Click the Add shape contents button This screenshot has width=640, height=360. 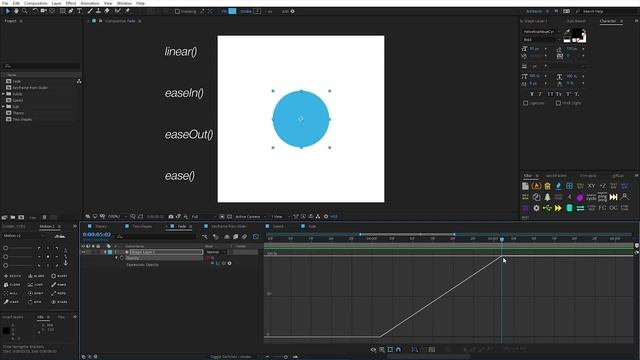click(x=292, y=11)
